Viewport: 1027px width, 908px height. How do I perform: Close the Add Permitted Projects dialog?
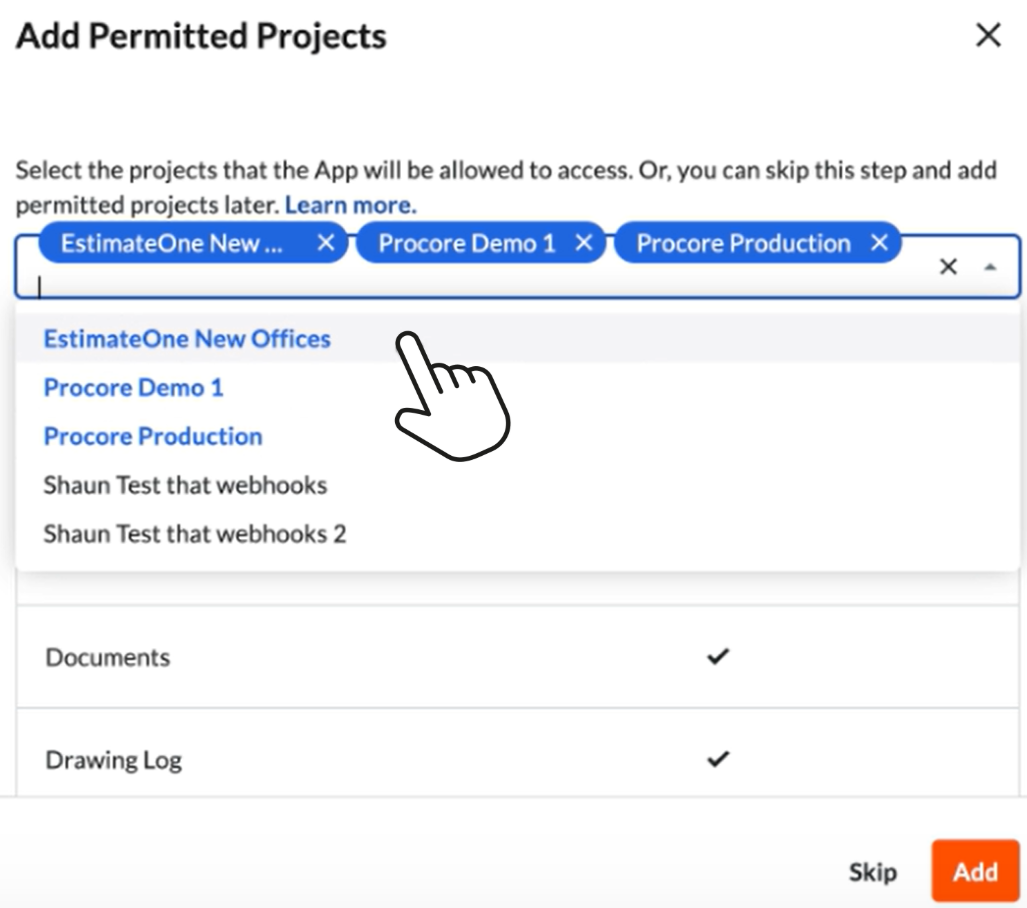point(988,35)
